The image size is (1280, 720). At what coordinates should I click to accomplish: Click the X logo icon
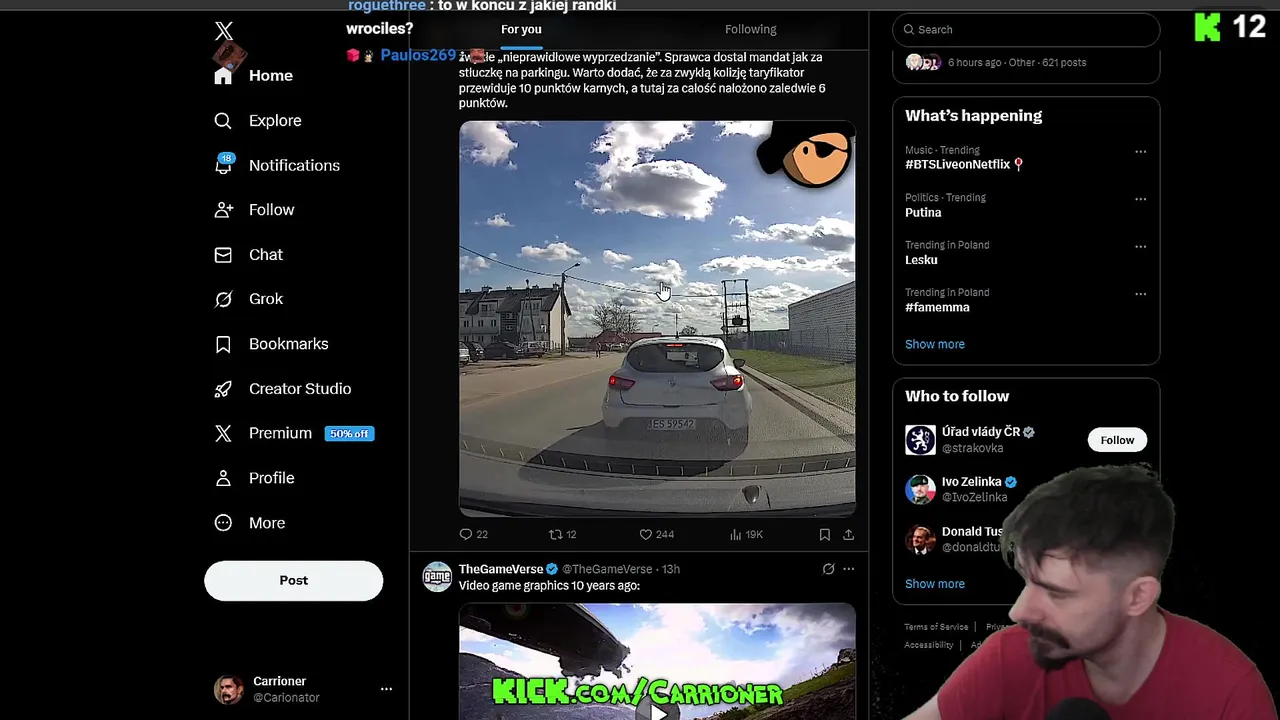click(x=224, y=31)
